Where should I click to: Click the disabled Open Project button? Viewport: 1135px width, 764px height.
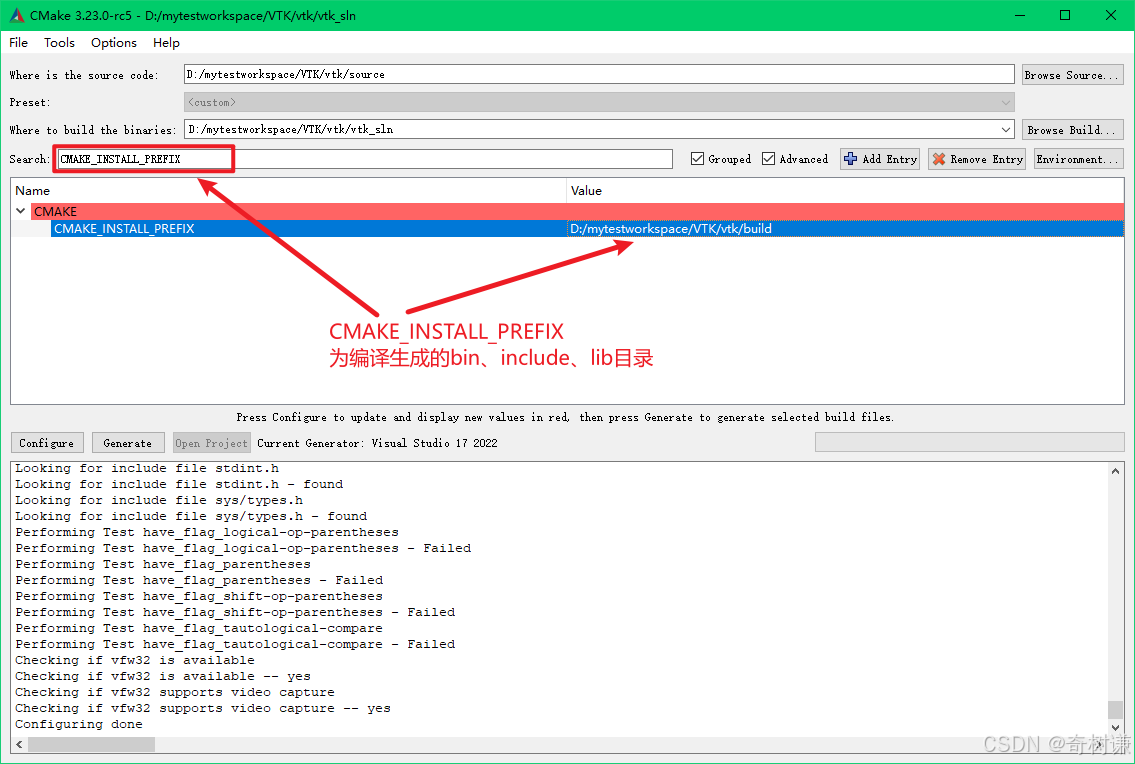pyautogui.click(x=211, y=442)
